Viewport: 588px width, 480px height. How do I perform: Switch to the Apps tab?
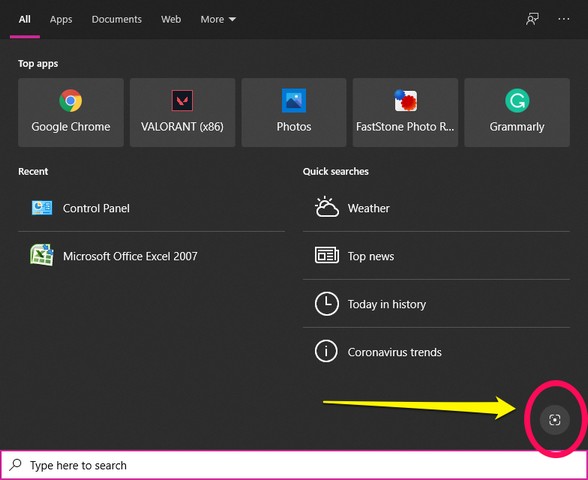pos(61,19)
